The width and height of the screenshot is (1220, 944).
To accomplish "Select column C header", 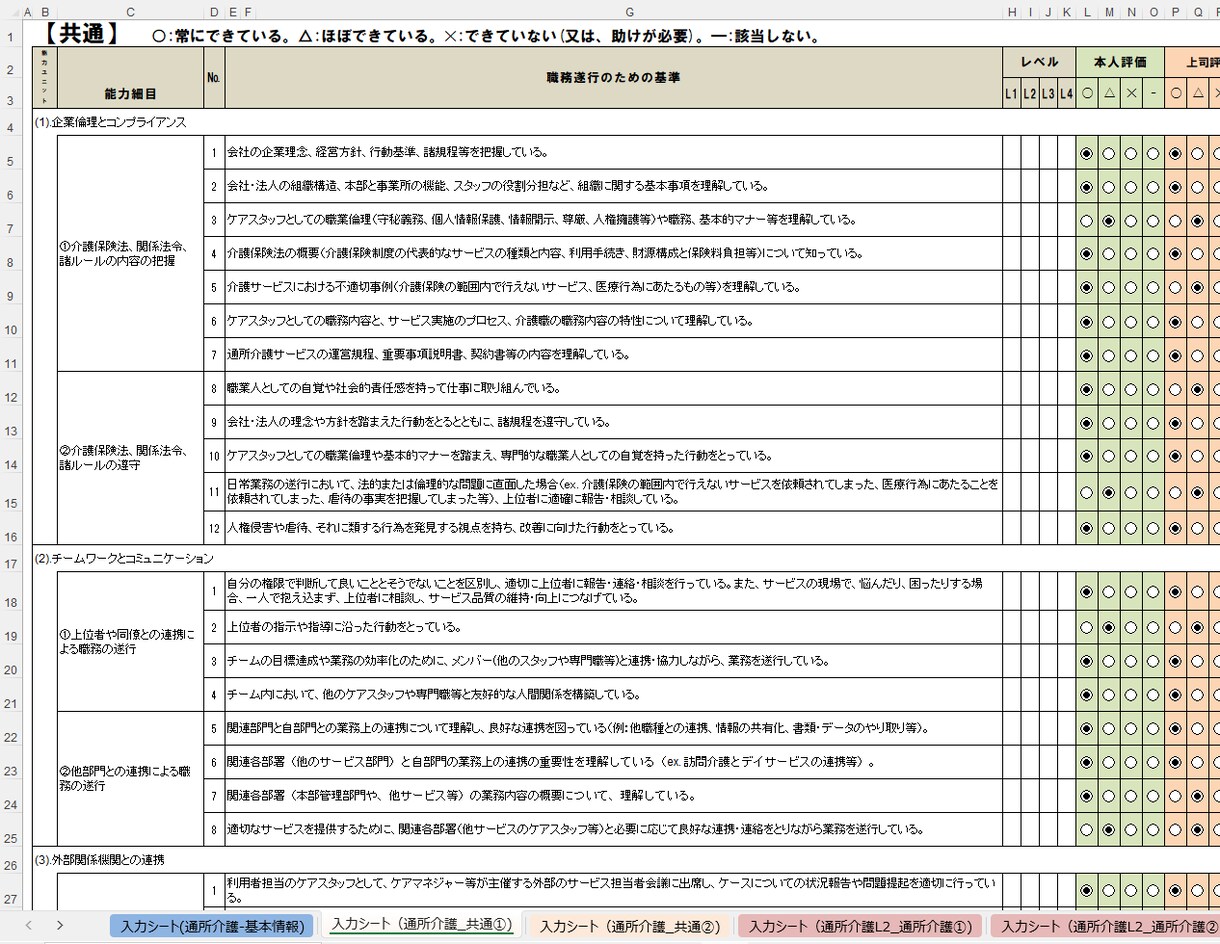I will (x=130, y=11).
